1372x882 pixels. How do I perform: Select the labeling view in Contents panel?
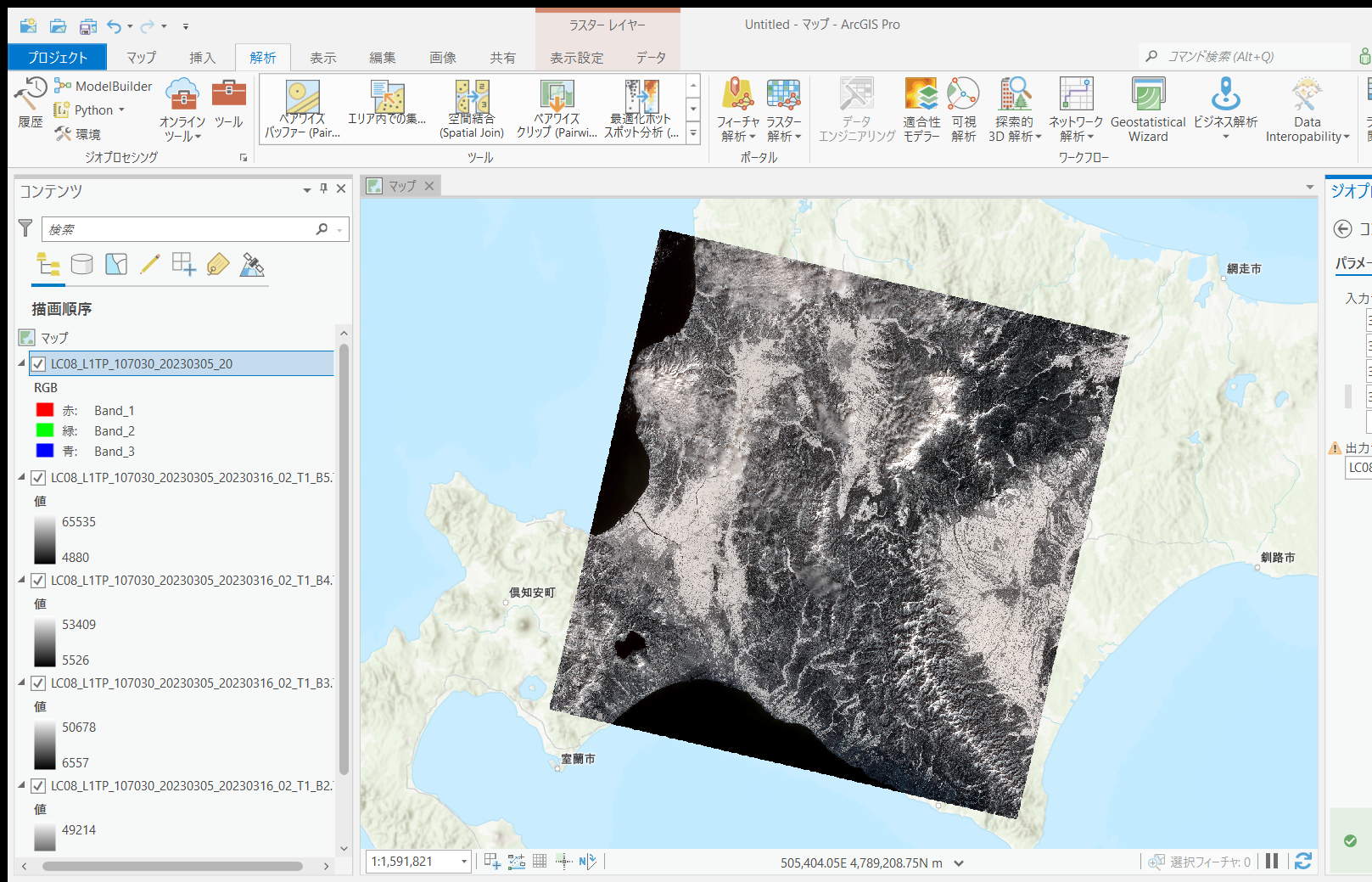(x=217, y=265)
